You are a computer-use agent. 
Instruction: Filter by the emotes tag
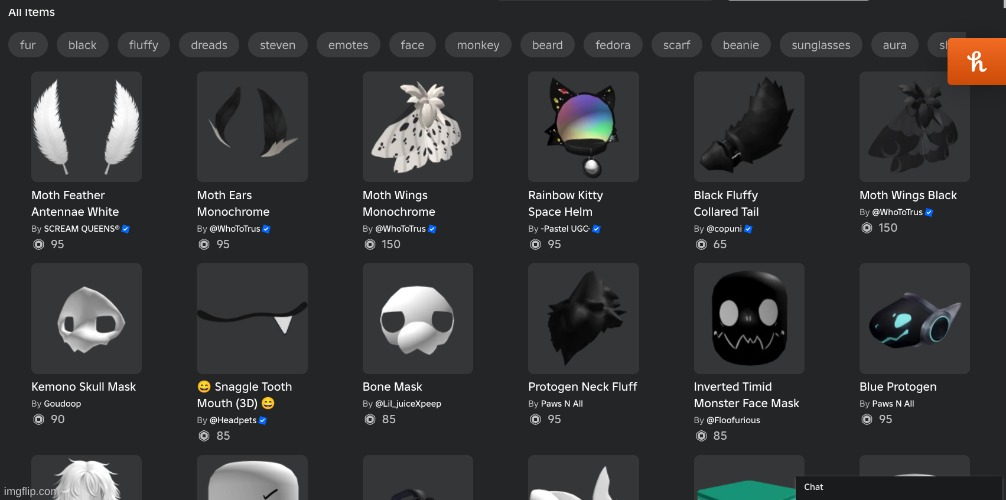348,45
